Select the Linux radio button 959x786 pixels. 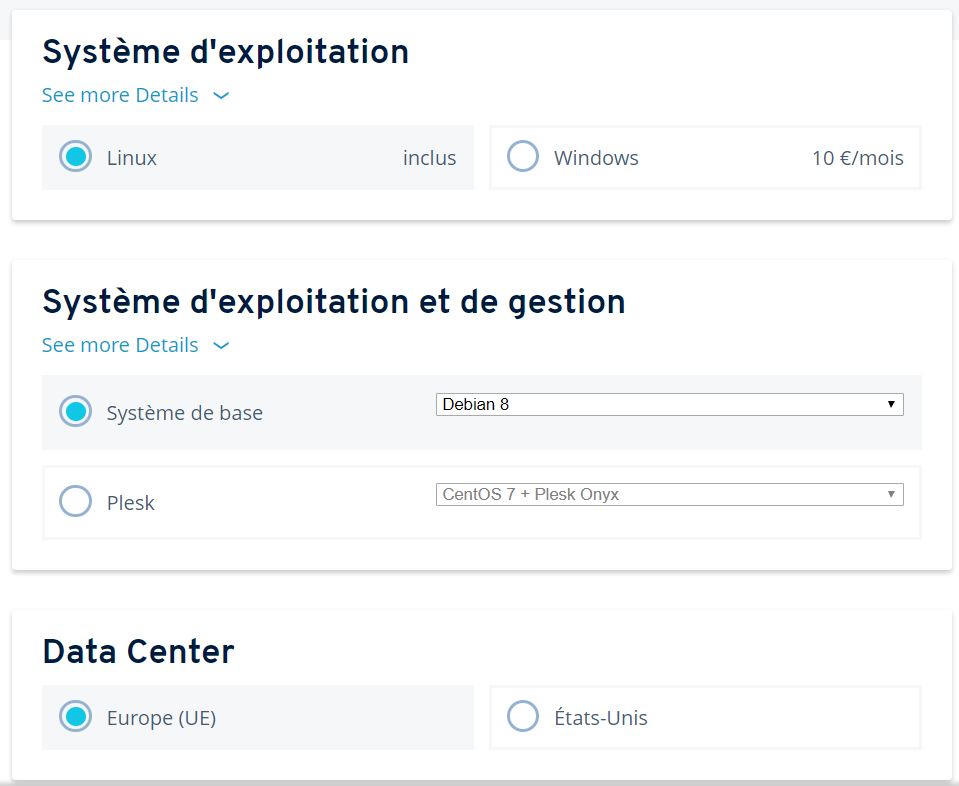75,157
